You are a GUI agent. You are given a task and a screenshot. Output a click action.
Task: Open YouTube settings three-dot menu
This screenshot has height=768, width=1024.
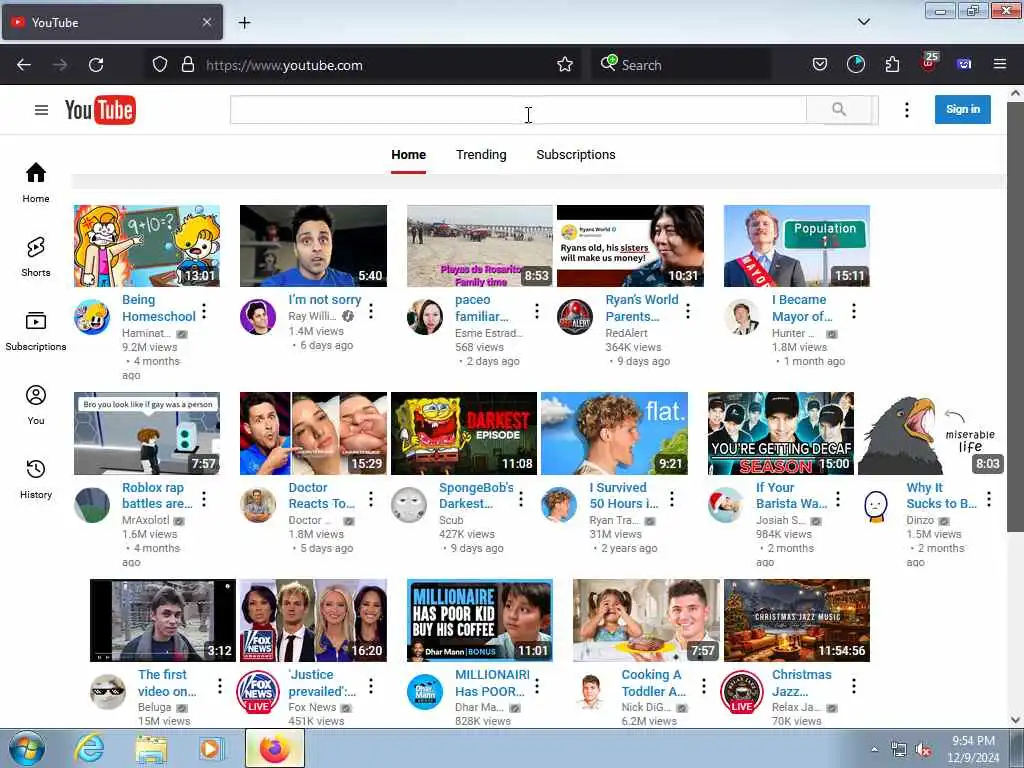point(906,110)
